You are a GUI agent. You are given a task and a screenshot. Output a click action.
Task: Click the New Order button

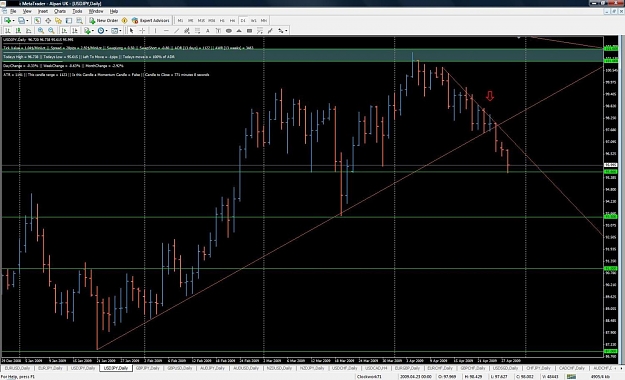(103, 20)
